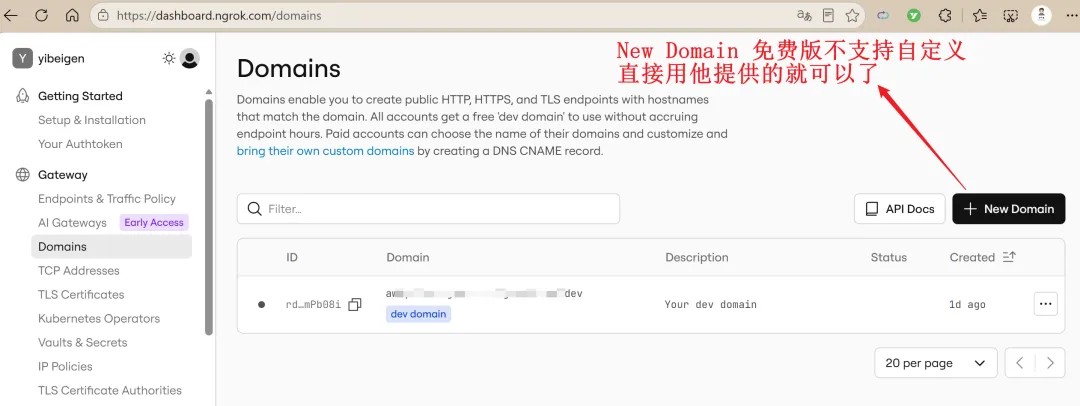The image size is (1080, 406).
Task: Click the screenshot tool icon in browser toolbar
Action: tap(1010, 15)
